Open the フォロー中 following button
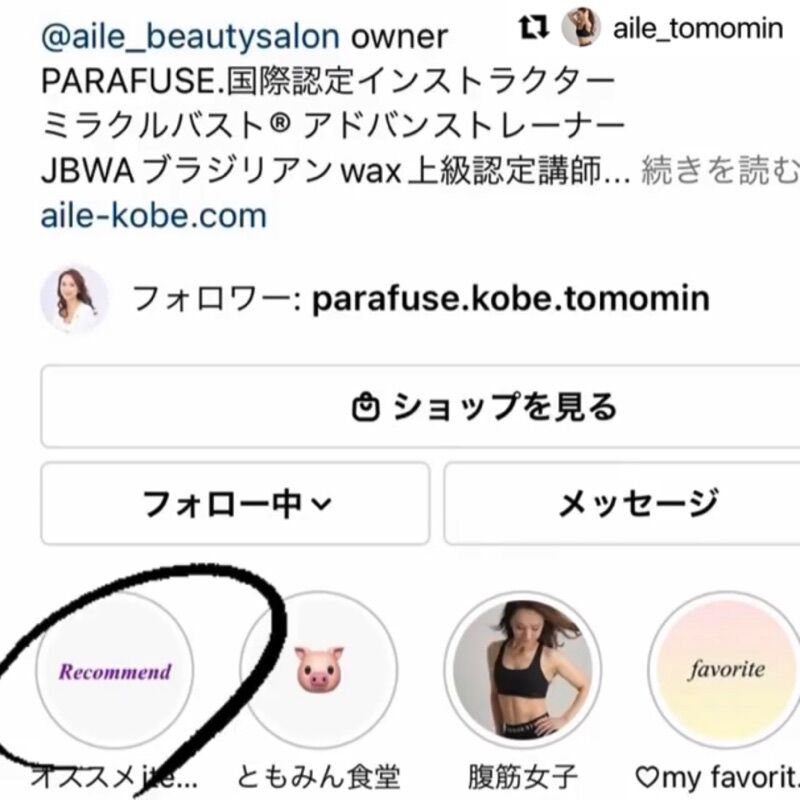Image resolution: width=800 pixels, height=800 pixels. tap(235, 504)
